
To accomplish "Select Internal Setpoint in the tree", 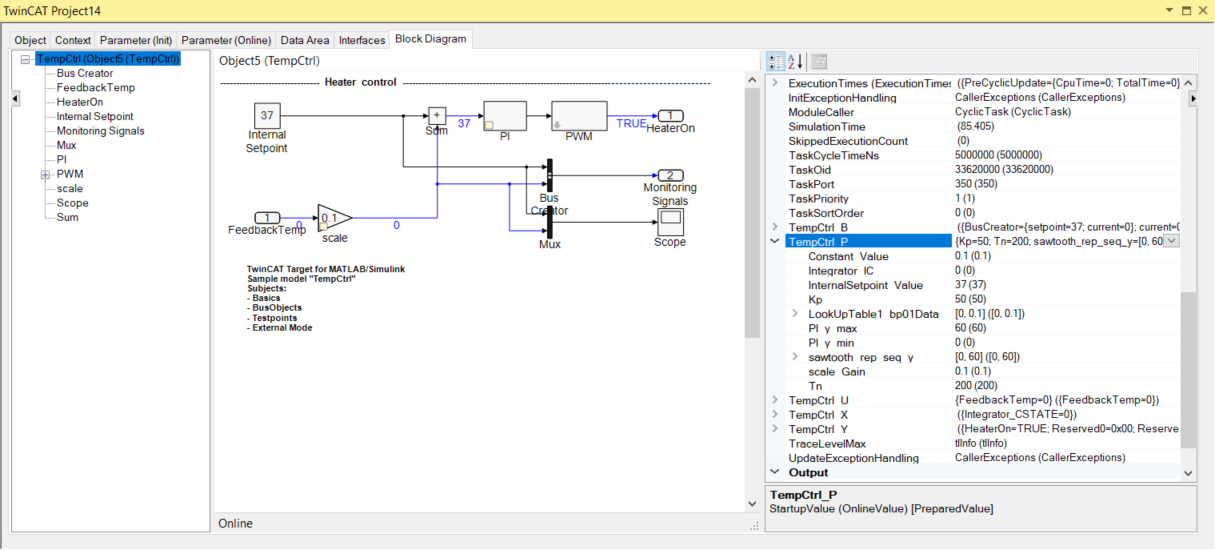I will (95, 116).
